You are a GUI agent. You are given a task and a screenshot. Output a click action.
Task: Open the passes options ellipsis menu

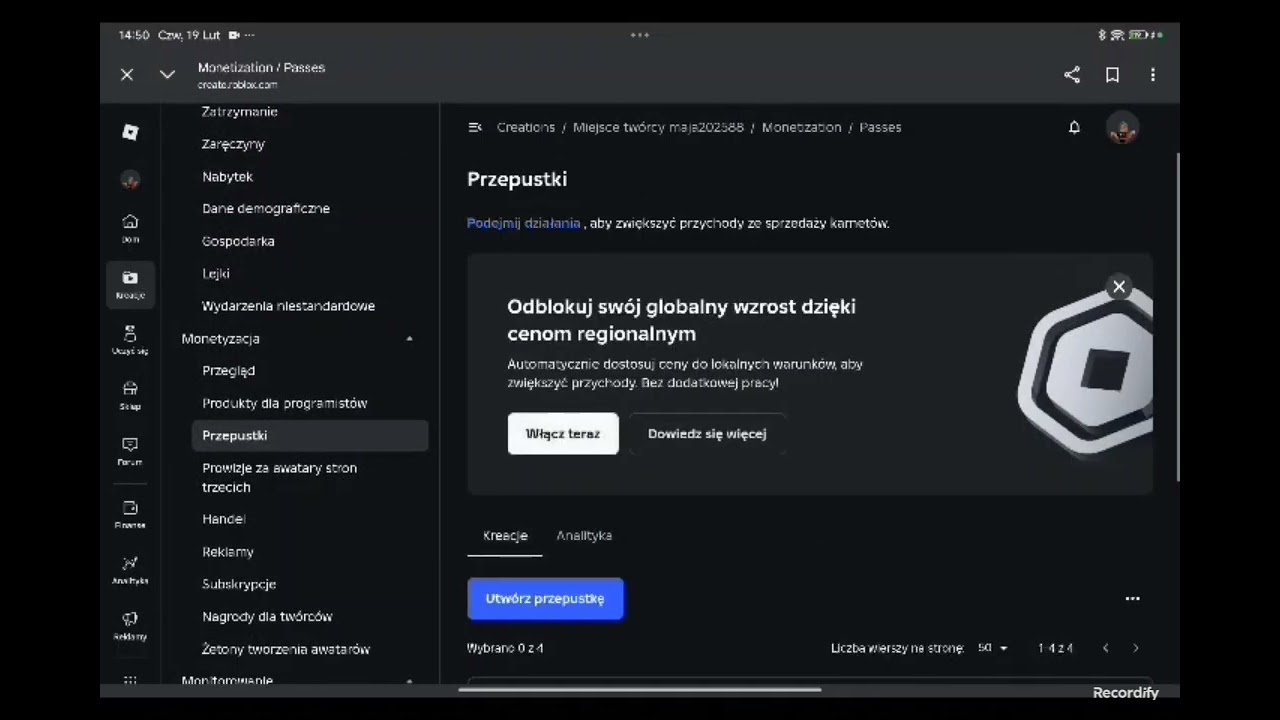(1132, 598)
